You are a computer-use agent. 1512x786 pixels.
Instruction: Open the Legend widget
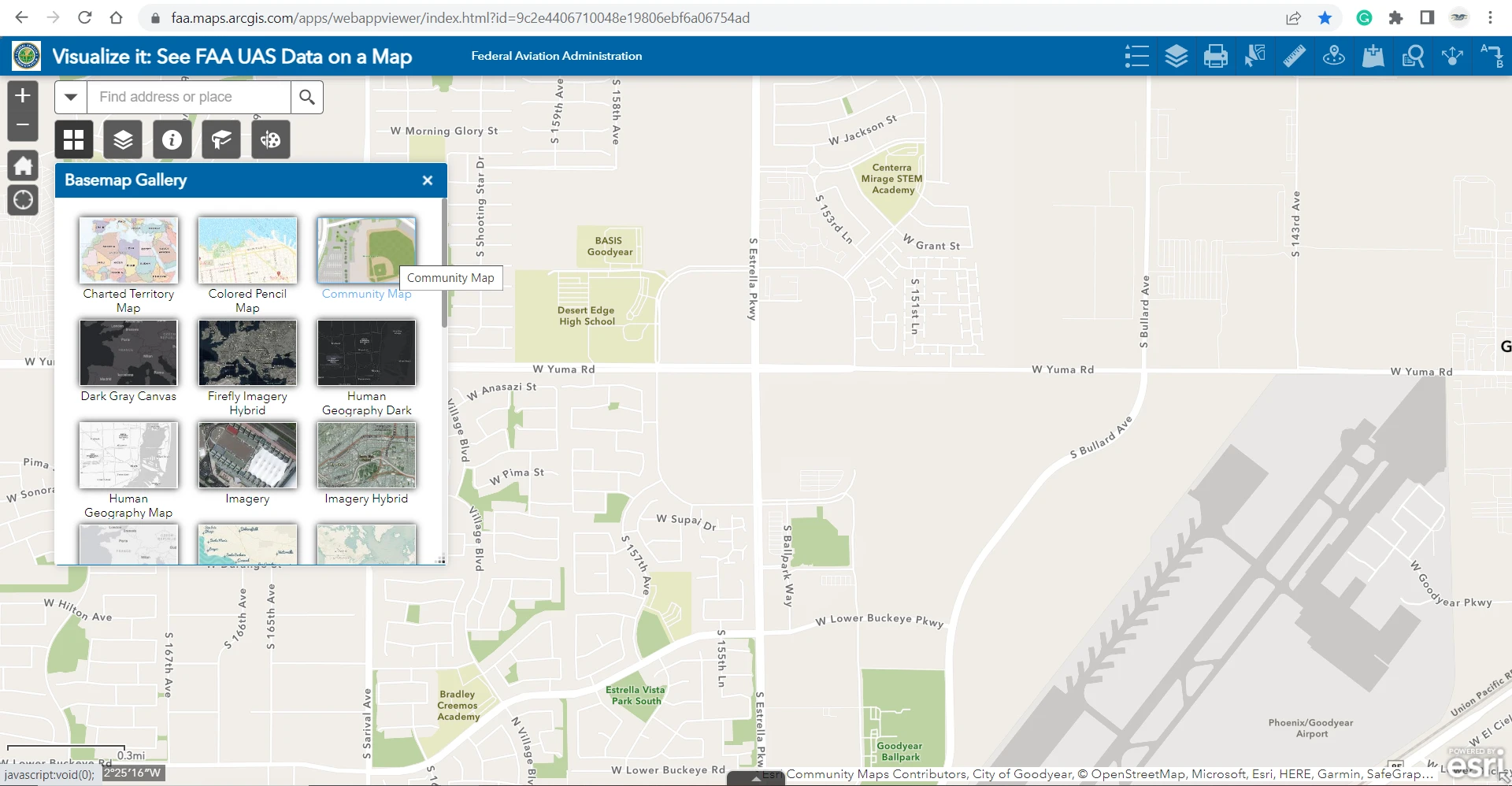click(x=1137, y=56)
